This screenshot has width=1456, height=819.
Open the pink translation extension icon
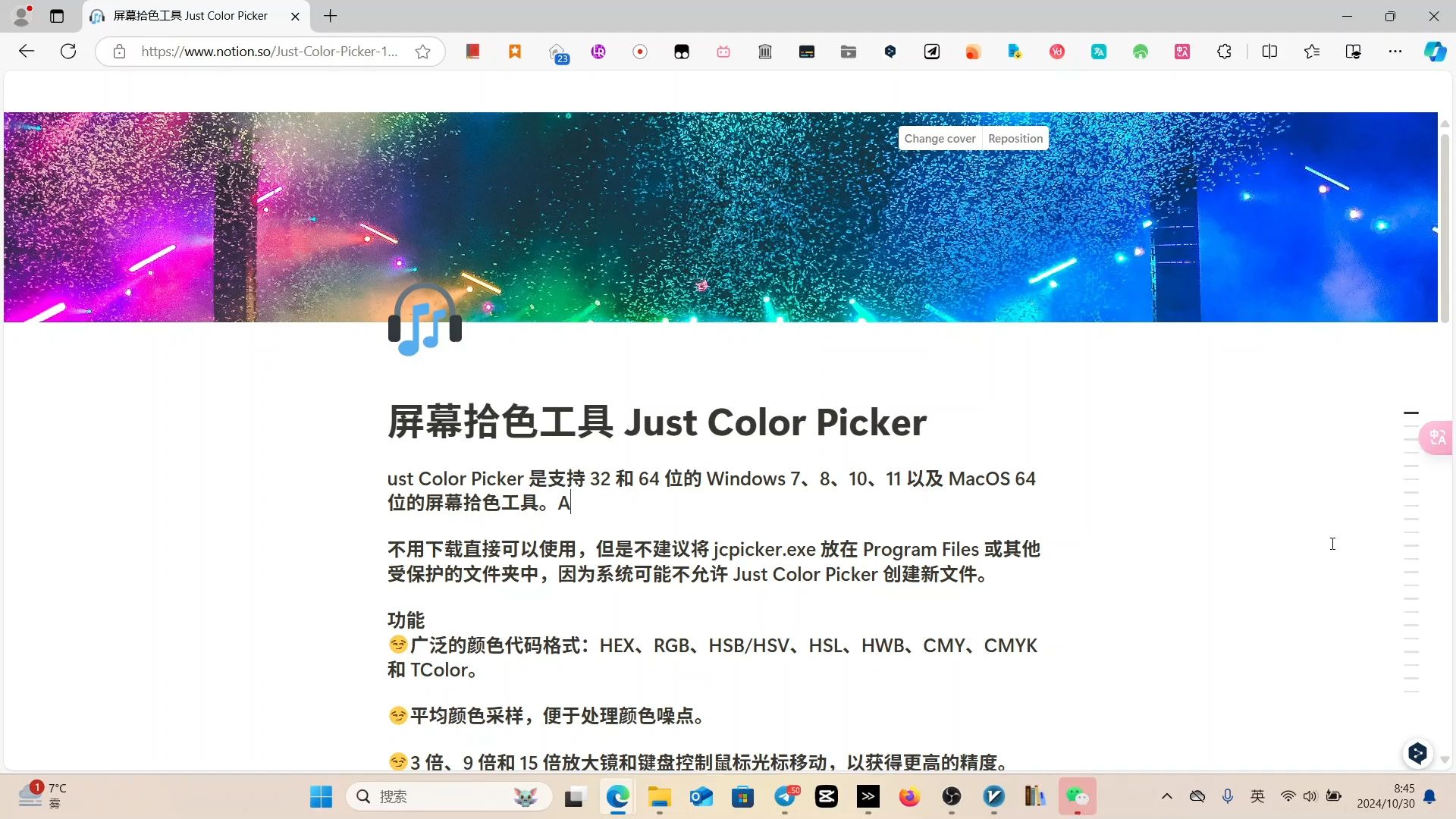[1182, 52]
